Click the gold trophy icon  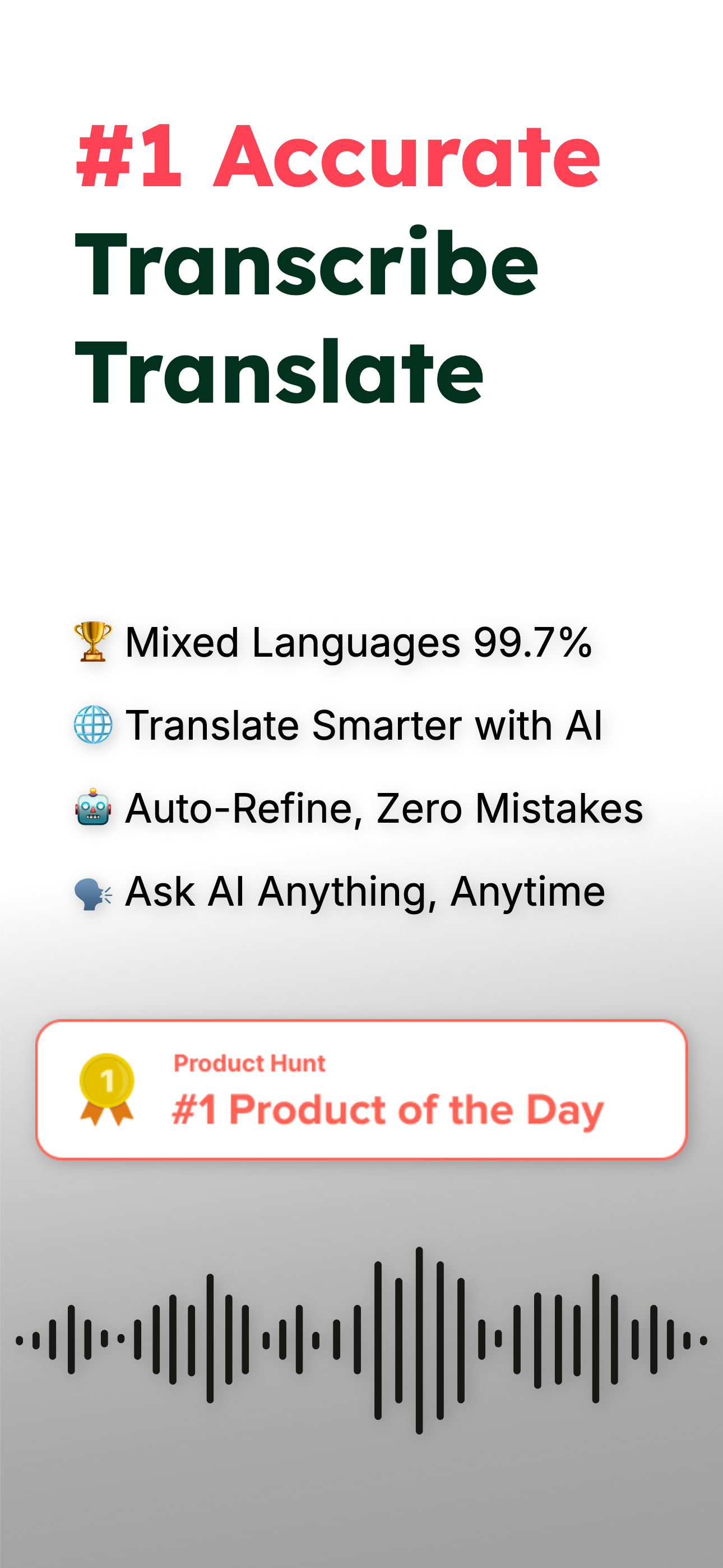(92, 642)
